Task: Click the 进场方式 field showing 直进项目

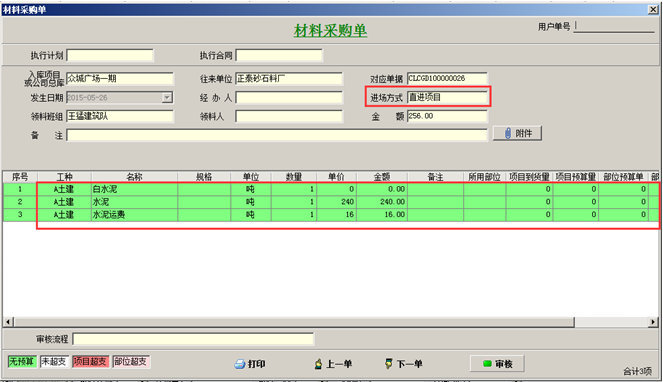Action: click(x=447, y=97)
